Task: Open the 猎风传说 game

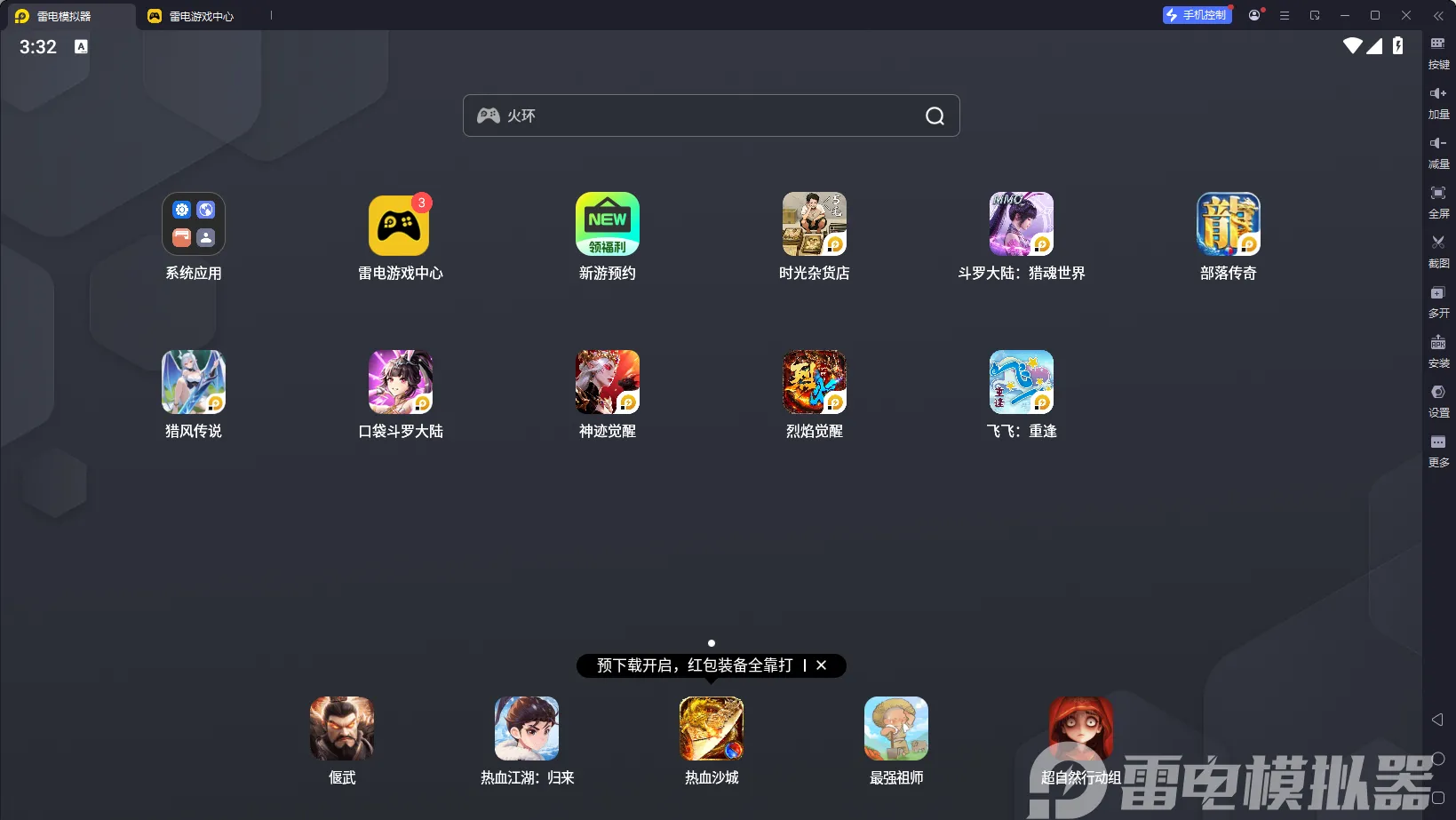Action: coord(194,382)
